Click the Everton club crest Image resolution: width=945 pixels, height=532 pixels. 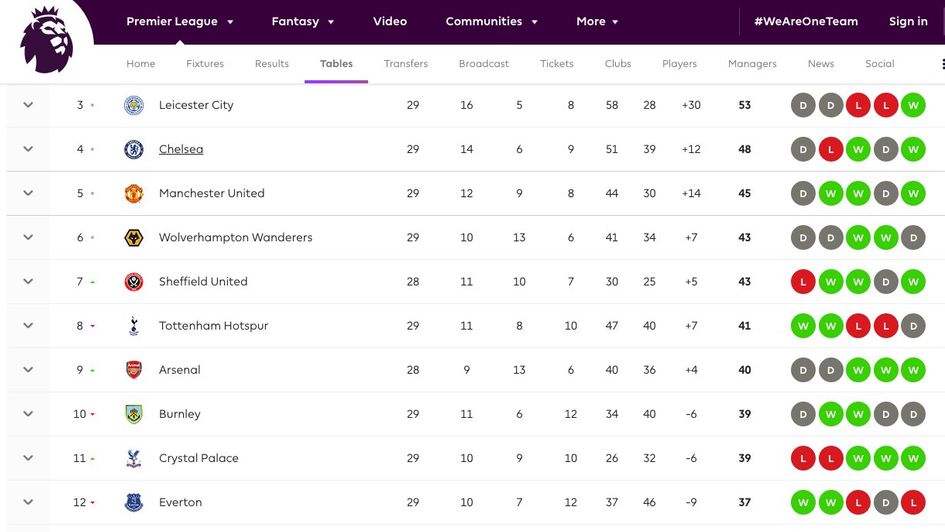click(x=134, y=502)
